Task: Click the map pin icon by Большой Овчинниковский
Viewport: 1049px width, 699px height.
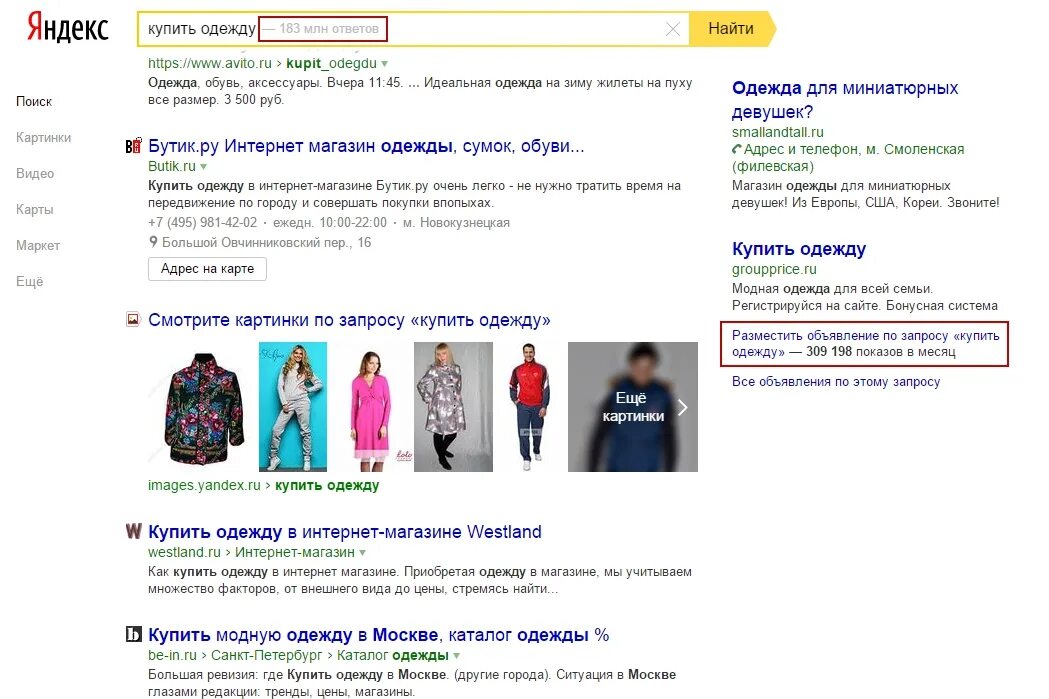Action: click(153, 242)
